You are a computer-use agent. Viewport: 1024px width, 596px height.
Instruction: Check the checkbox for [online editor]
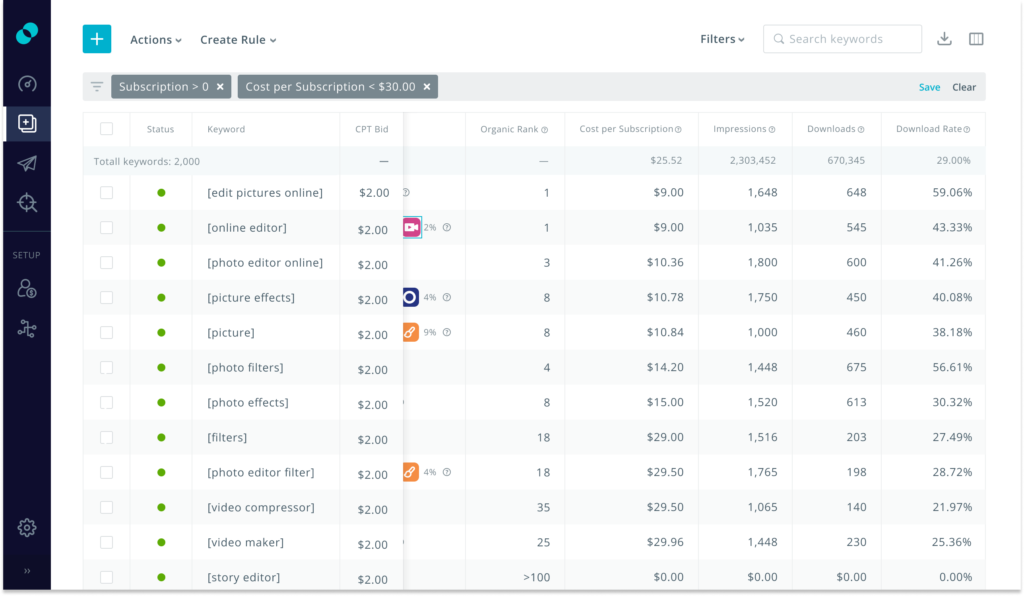[106, 227]
